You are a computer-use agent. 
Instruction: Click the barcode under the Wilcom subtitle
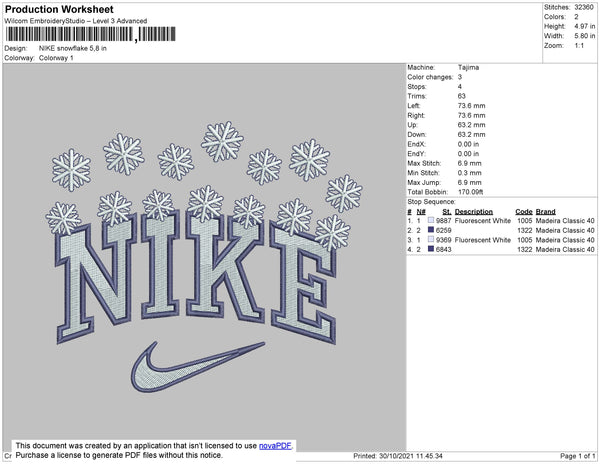90,34
